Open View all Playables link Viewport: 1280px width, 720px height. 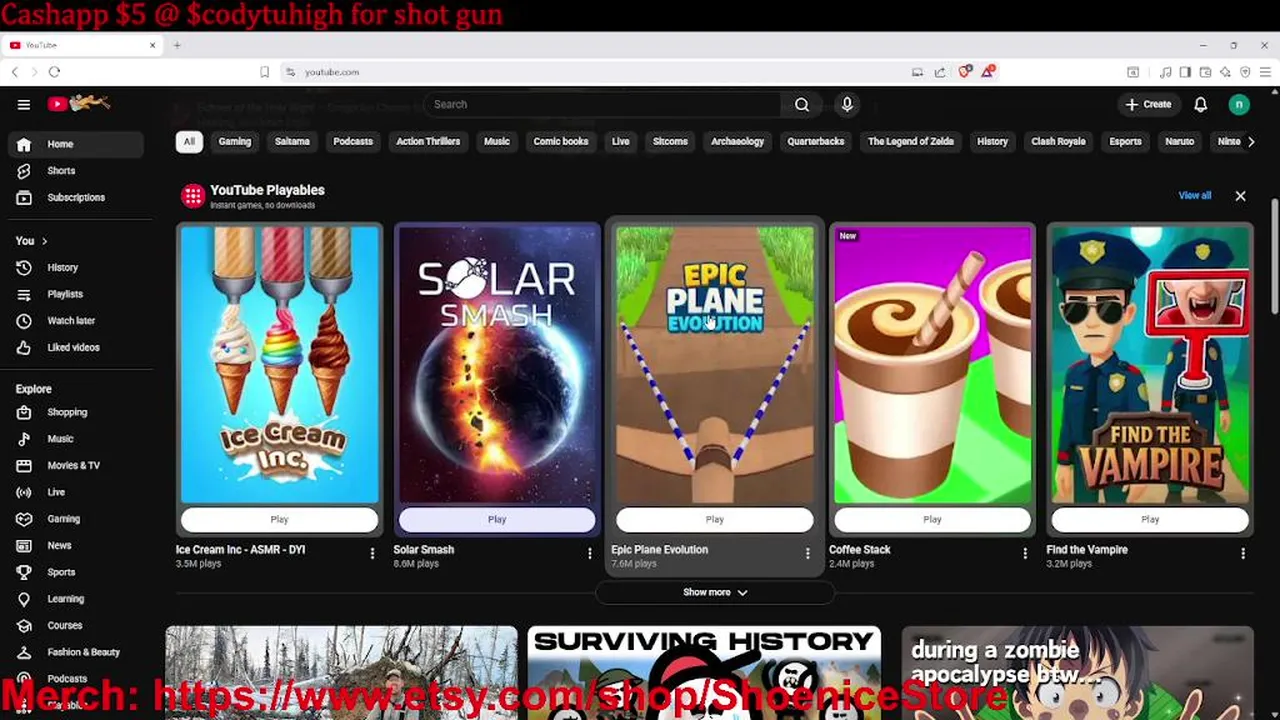1194,196
